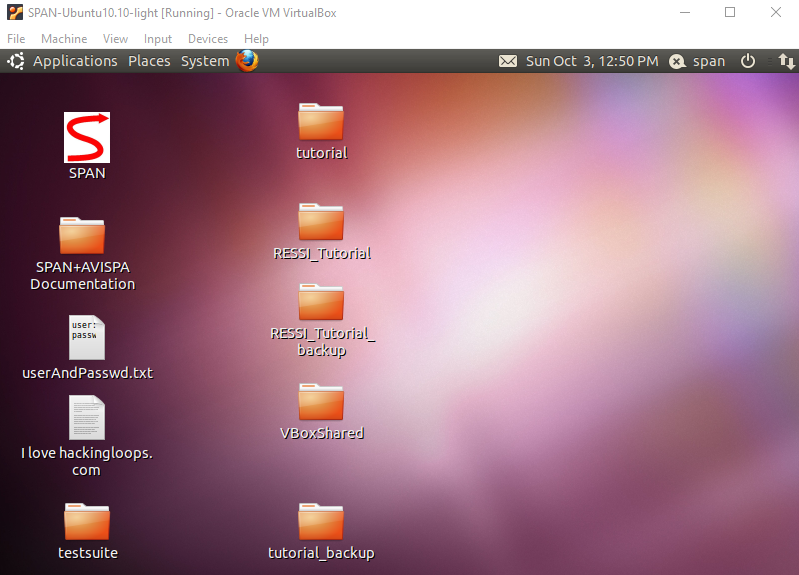Click the chat status icon beside span

point(677,62)
